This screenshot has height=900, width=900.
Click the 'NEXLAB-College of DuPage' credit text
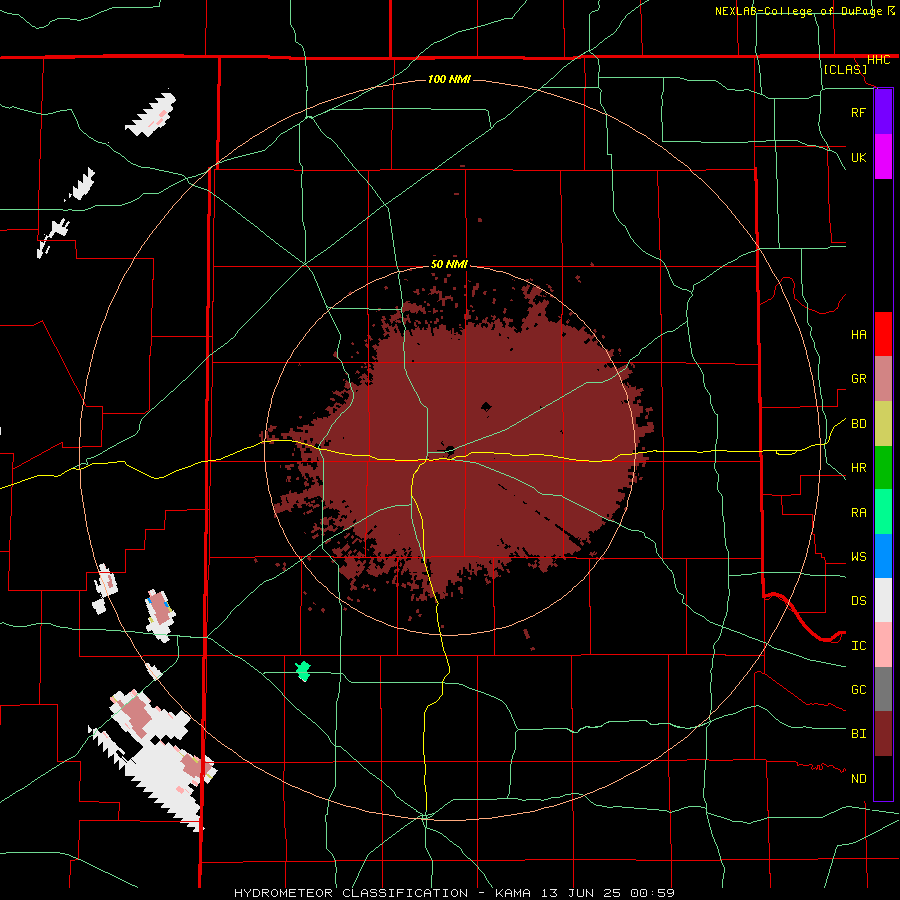click(798, 11)
